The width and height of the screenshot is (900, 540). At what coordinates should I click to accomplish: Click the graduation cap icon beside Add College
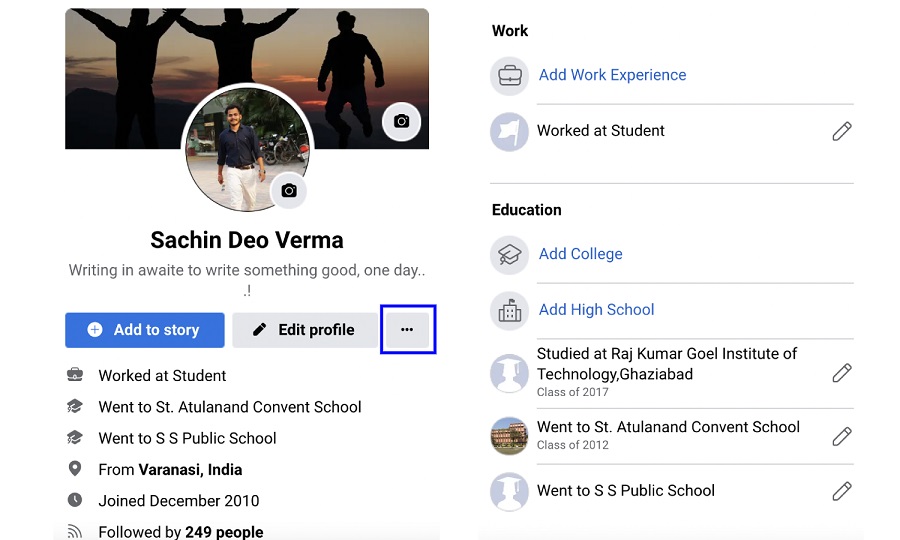point(509,255)
